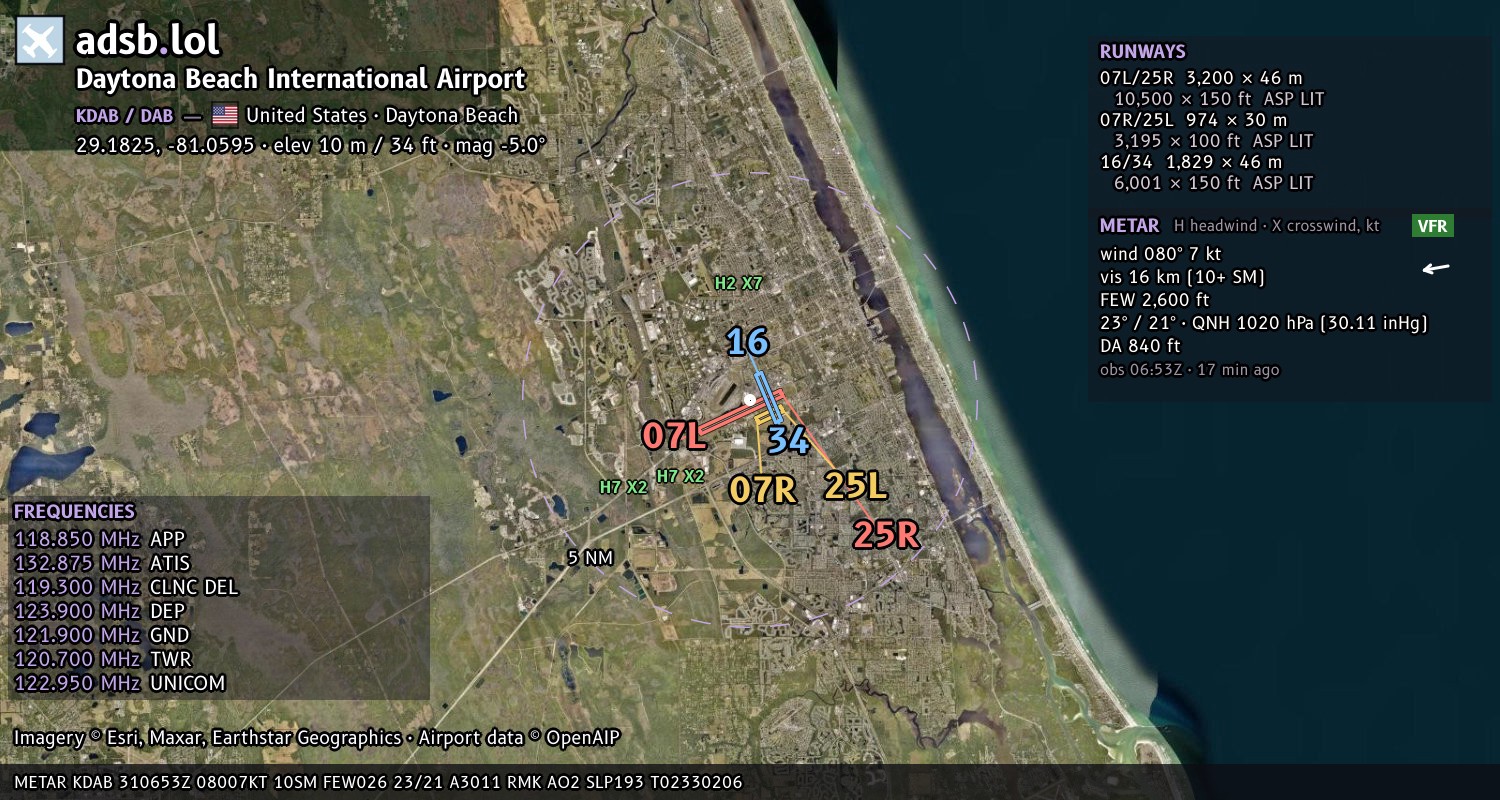Click the raw METAR KDAB string at bottom
The height and width of the screenshot is (800, 1500).
379,782
